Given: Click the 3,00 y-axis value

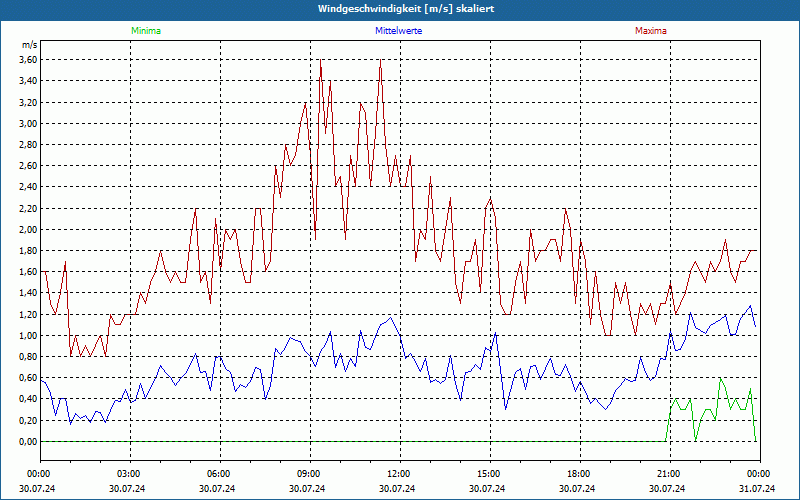Looking at the screenshot, I should point(28,123).
